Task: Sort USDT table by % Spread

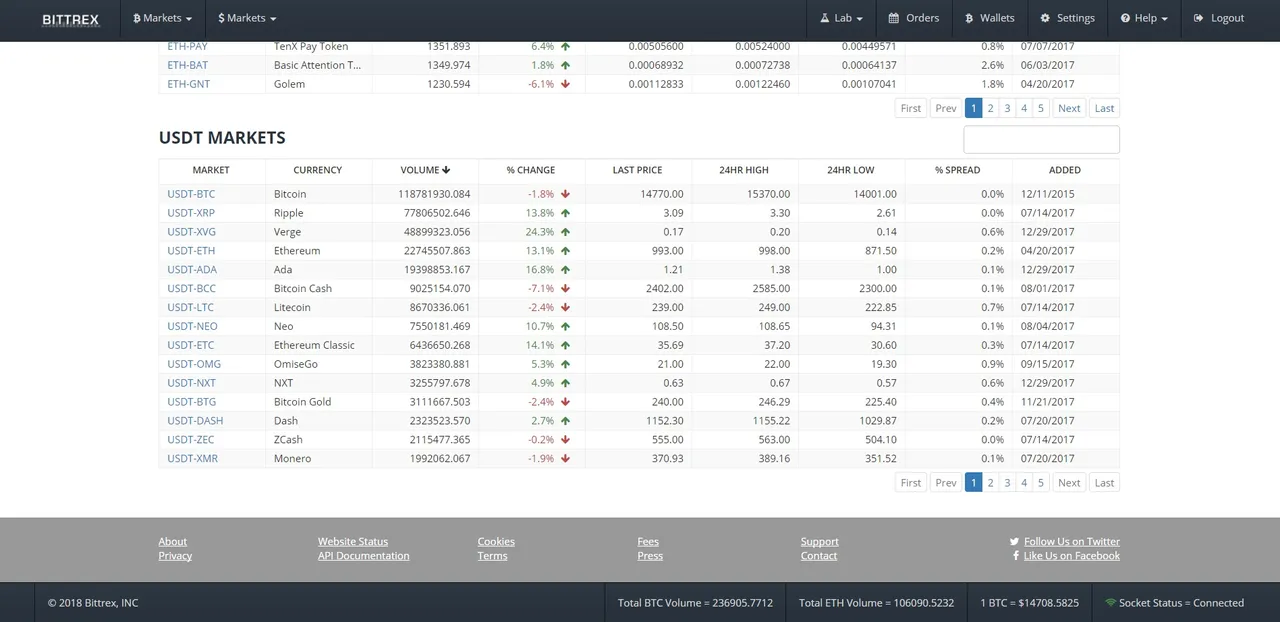Action: click(957, 170)
